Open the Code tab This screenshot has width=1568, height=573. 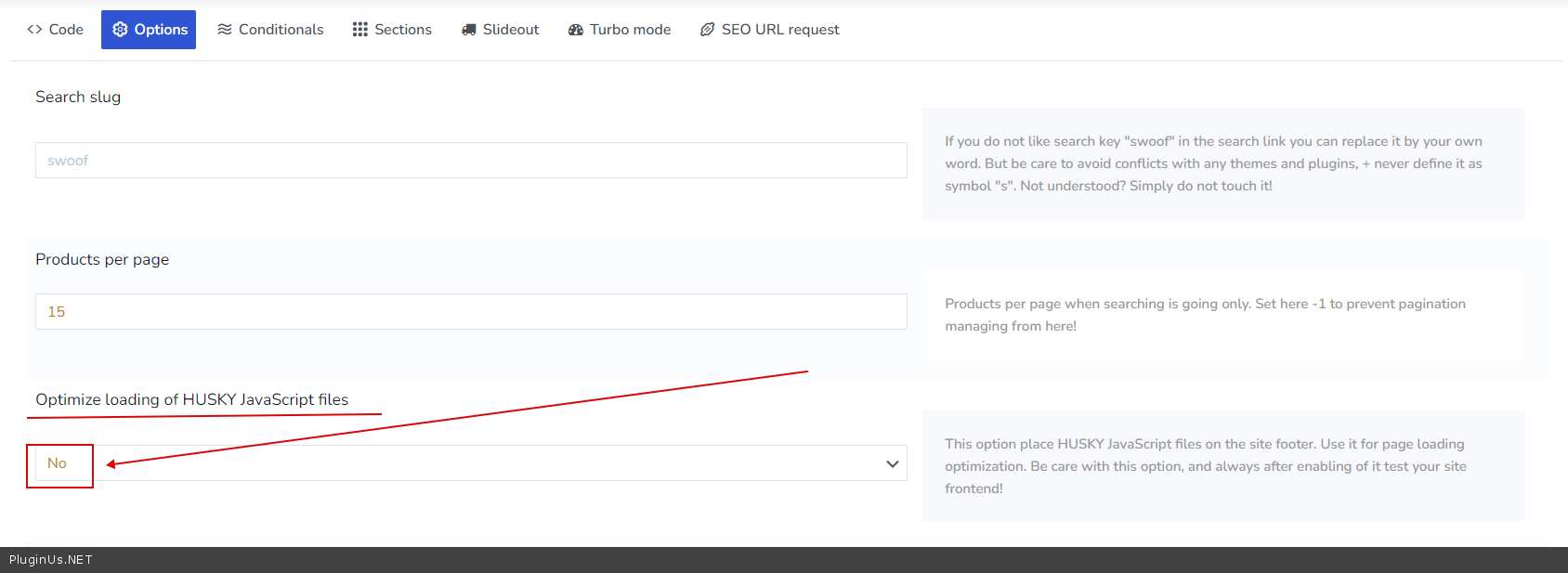[x=66, y=30]
